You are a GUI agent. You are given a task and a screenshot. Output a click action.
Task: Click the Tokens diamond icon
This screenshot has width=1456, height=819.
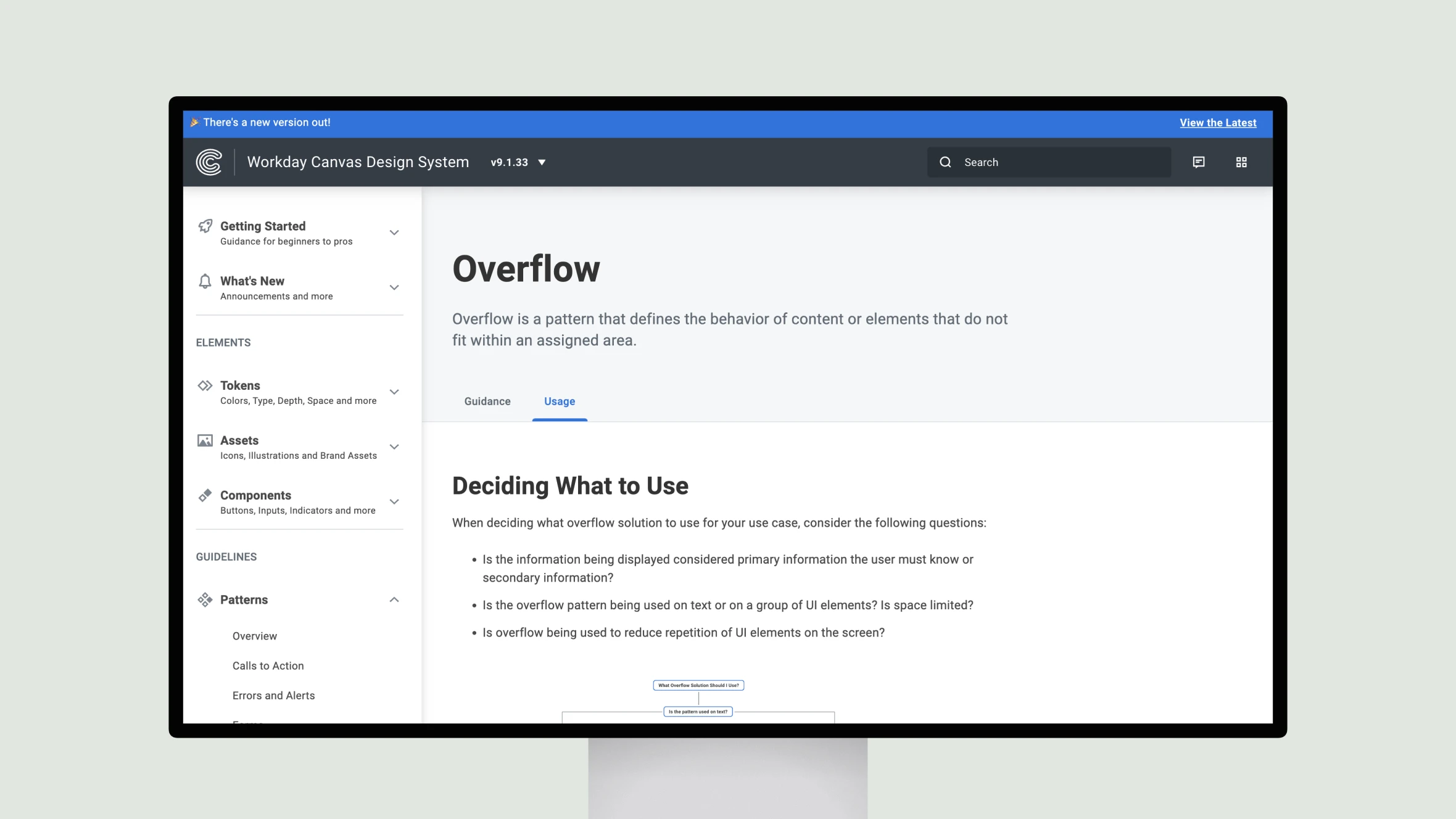point(204,385)
